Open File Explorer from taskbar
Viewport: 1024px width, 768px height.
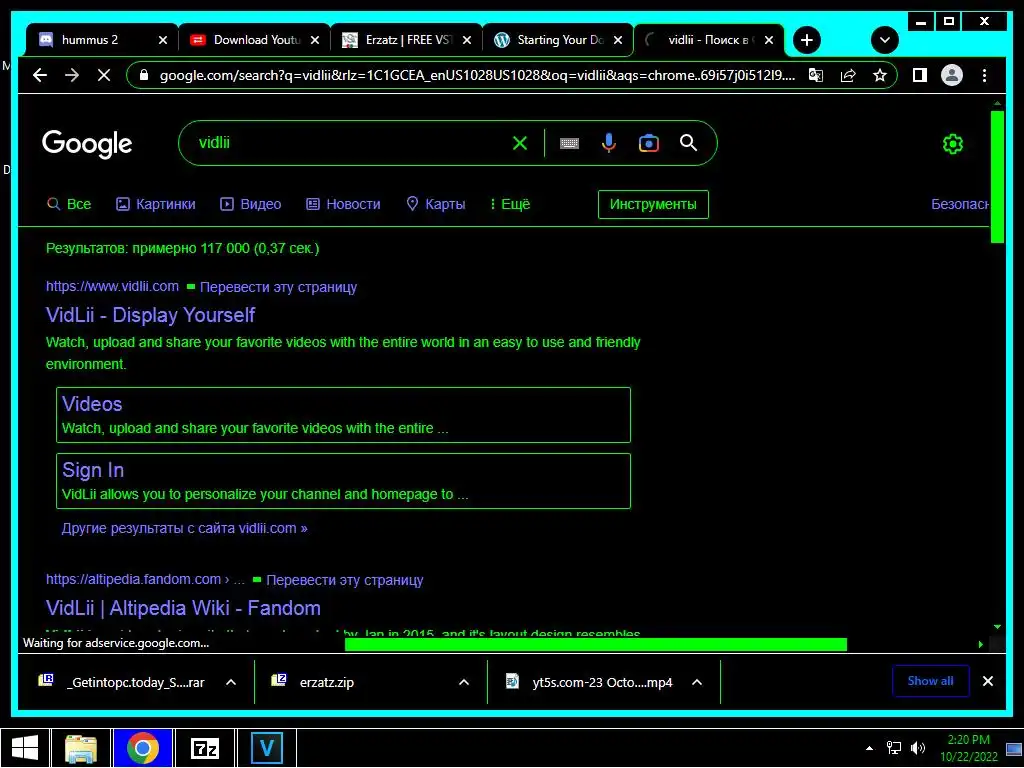click(x=80, y=748)
